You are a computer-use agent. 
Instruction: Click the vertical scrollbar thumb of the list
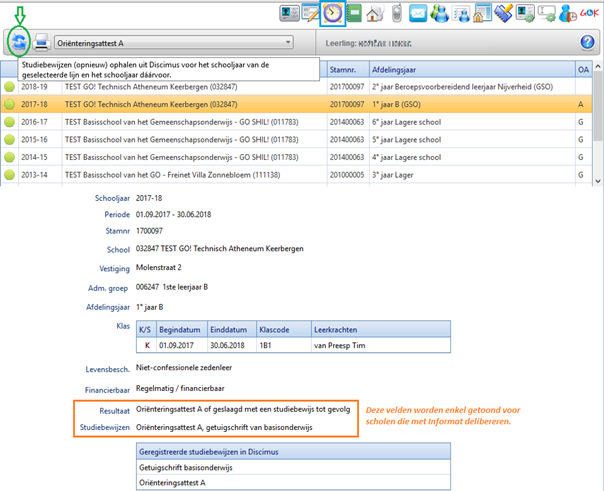click(x=598, y=106)
